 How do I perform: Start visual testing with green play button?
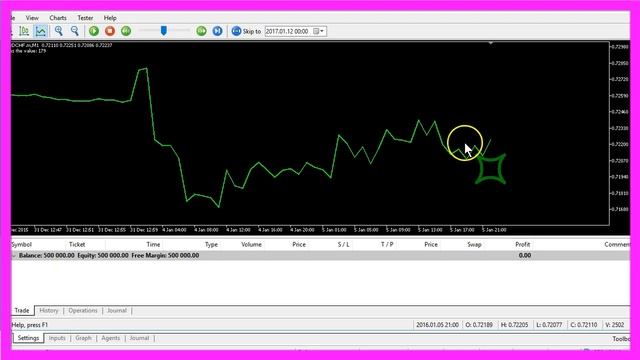pos(94,31)
